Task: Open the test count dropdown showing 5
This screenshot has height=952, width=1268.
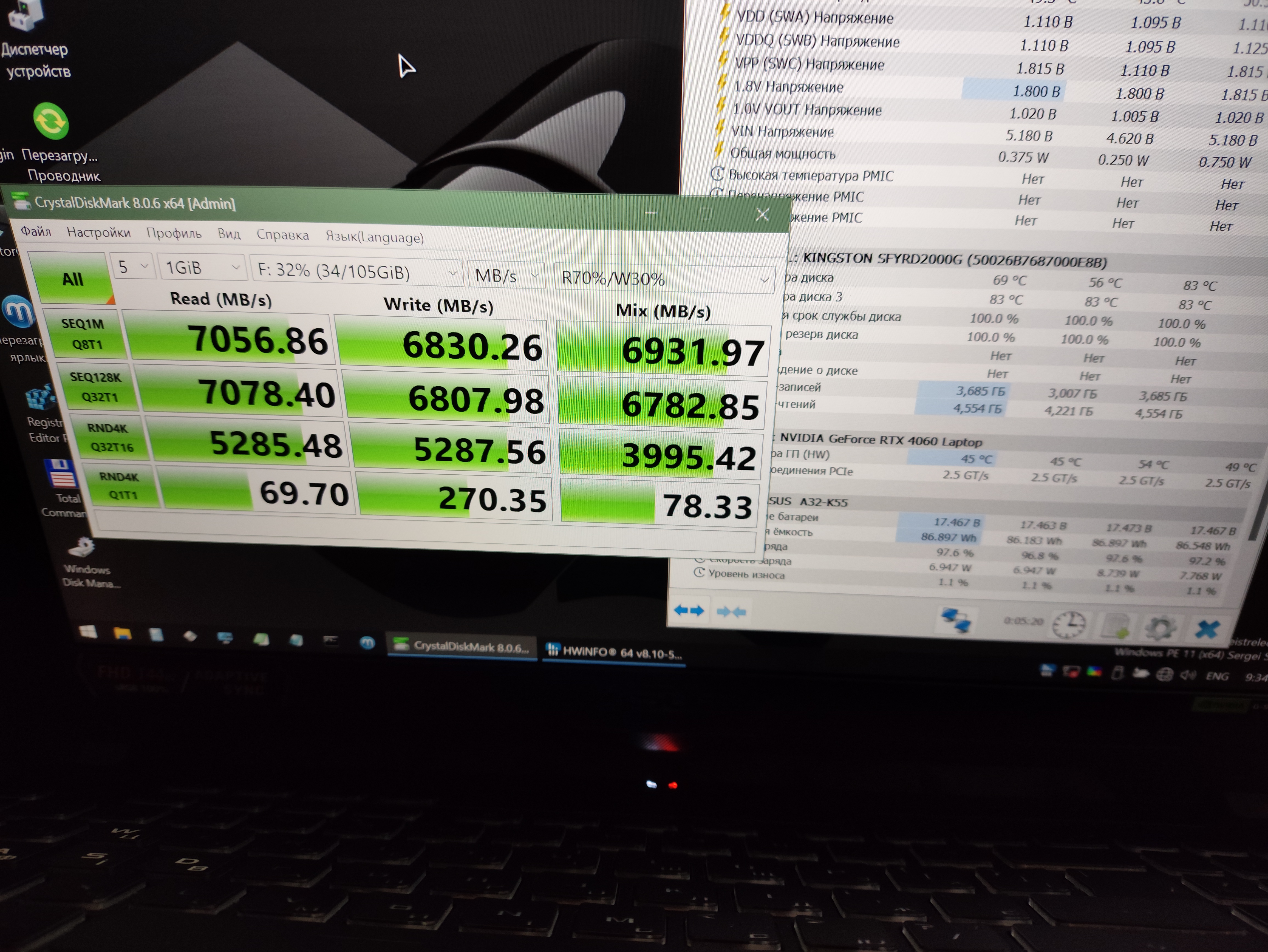Action: (x=132, y=267)
